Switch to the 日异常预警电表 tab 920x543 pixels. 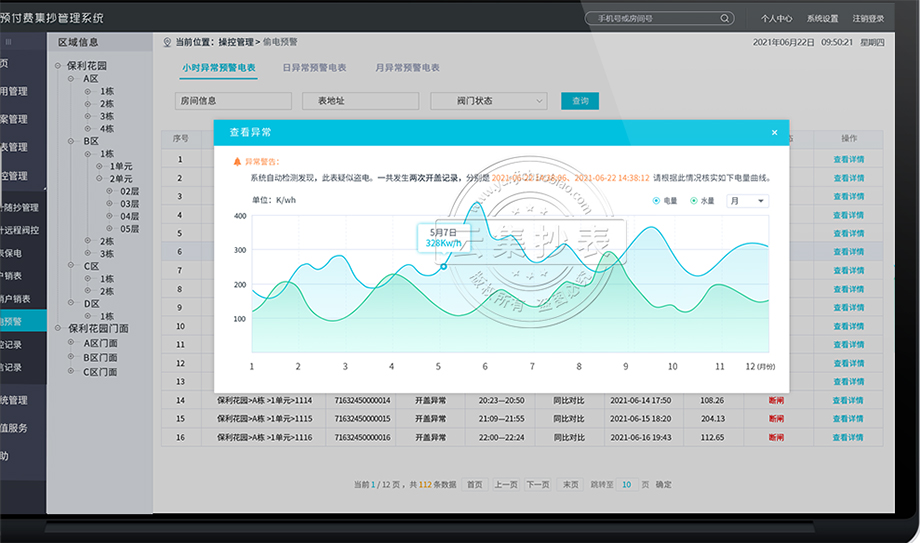(x=314, y=68)
